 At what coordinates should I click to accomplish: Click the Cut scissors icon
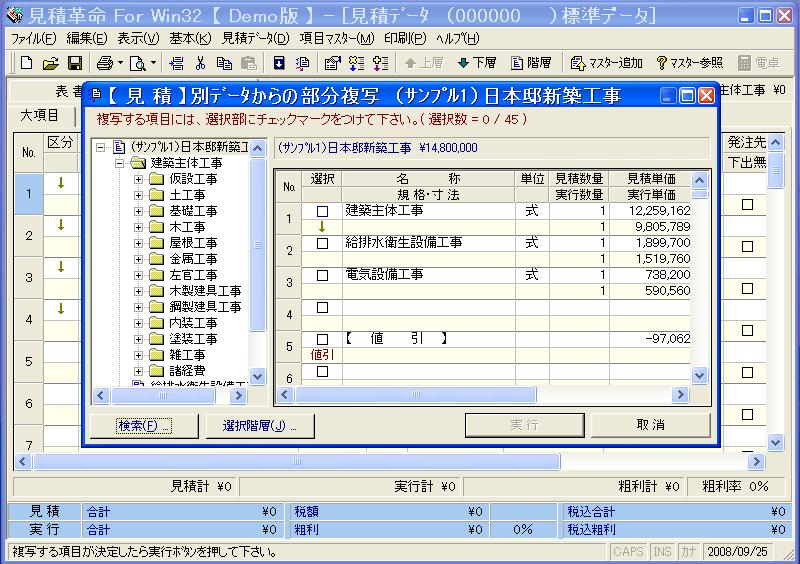201,63
